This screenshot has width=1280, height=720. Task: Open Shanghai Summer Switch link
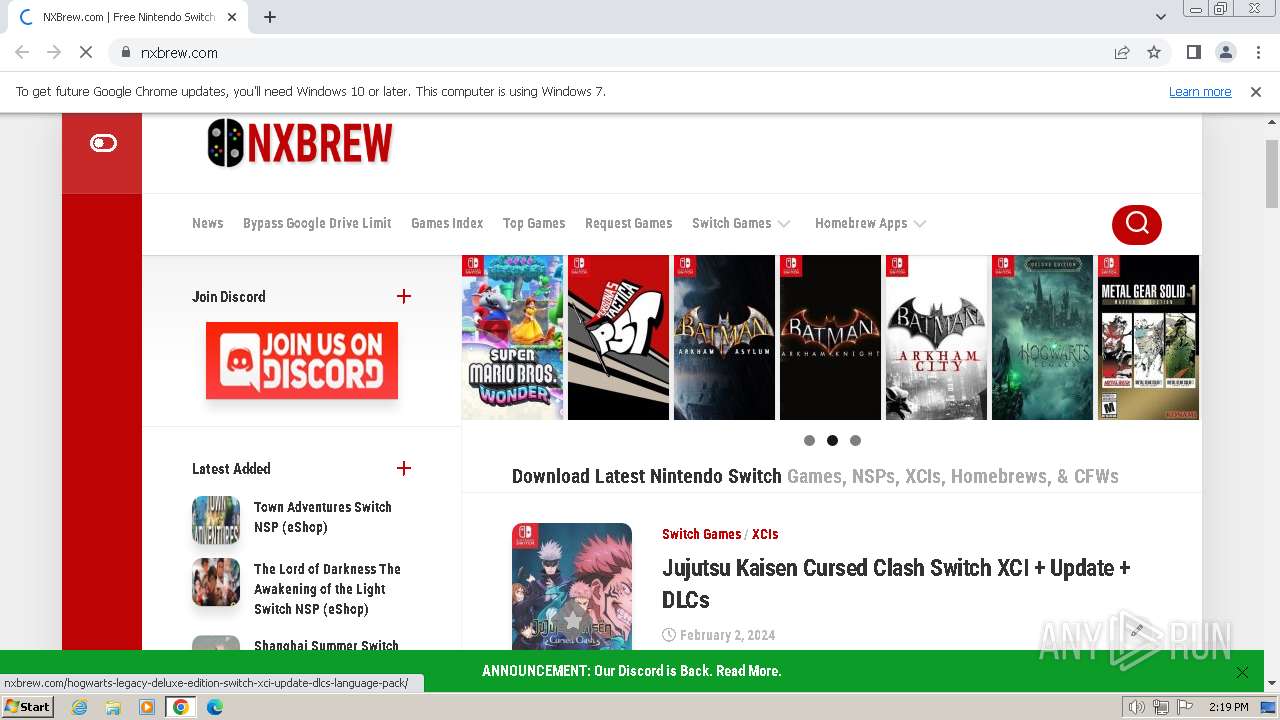(x=326, y=645)
